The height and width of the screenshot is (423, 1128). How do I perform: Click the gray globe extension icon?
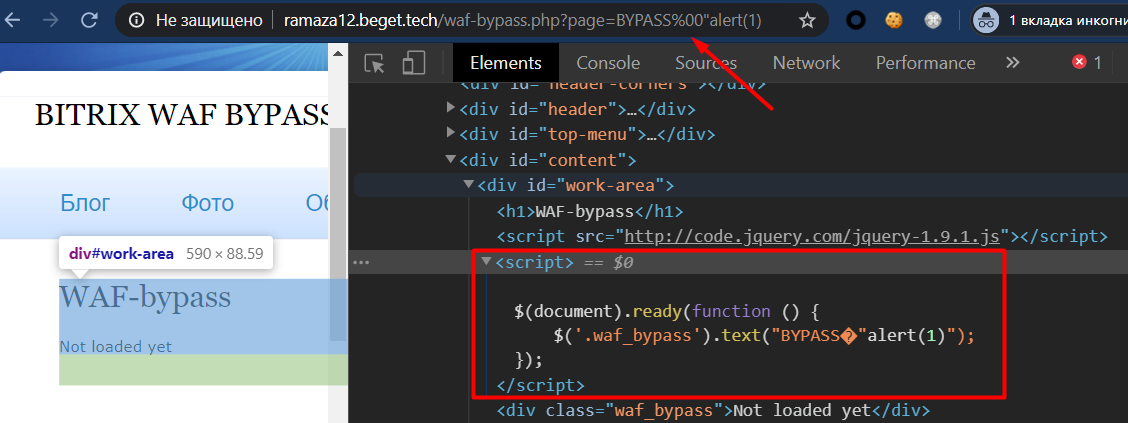[x=933, y=21]
